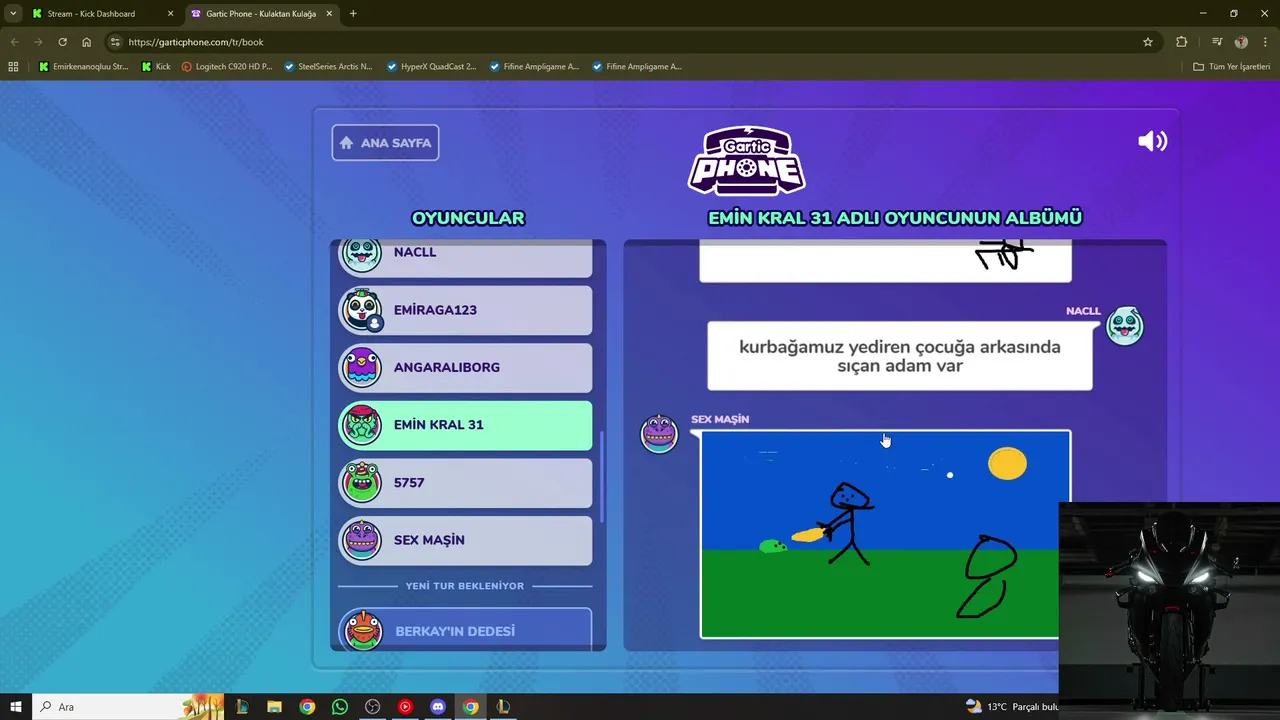
Task: Select player EMİRAGA123
Action: tap(465, 310)
